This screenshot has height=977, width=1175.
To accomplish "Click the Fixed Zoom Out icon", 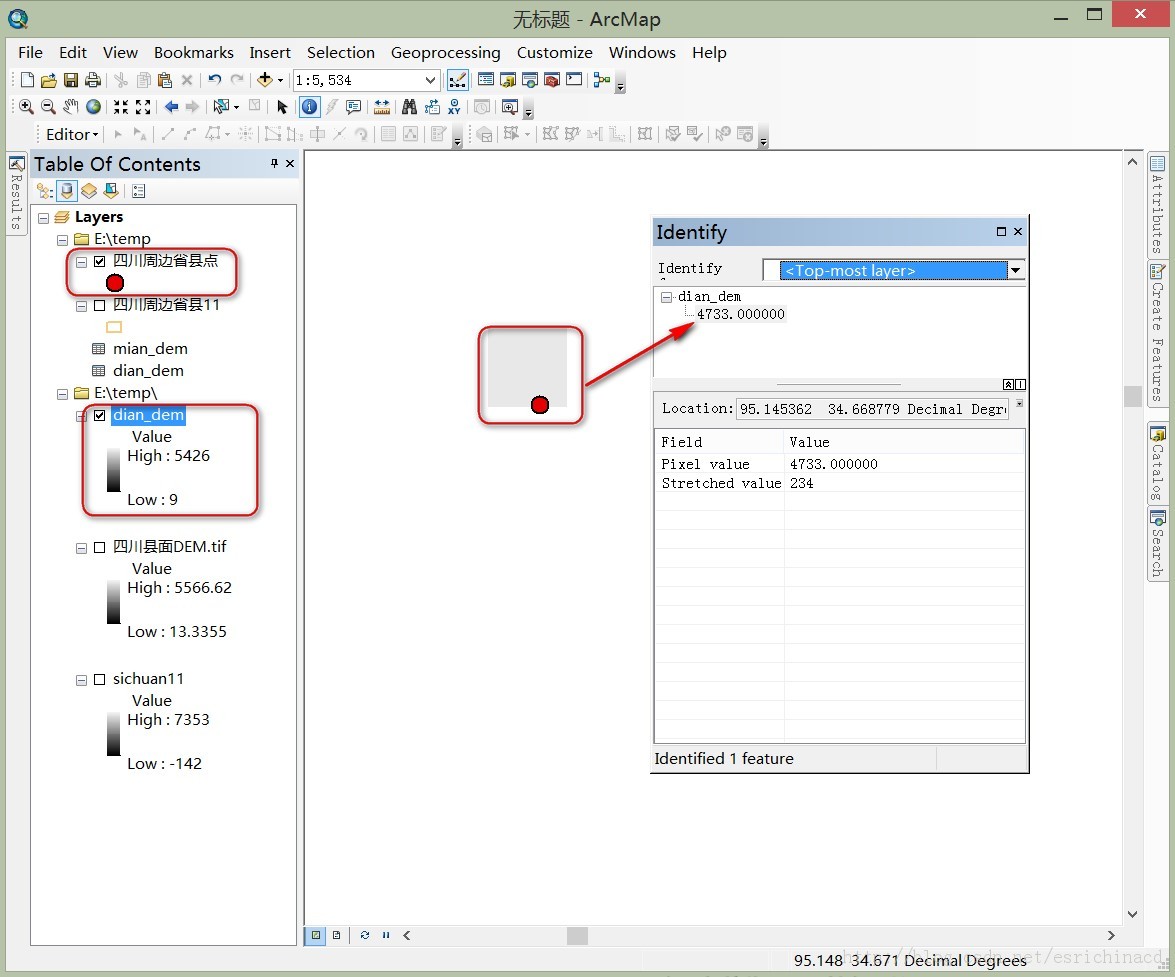I will click(x=143, y=107).
